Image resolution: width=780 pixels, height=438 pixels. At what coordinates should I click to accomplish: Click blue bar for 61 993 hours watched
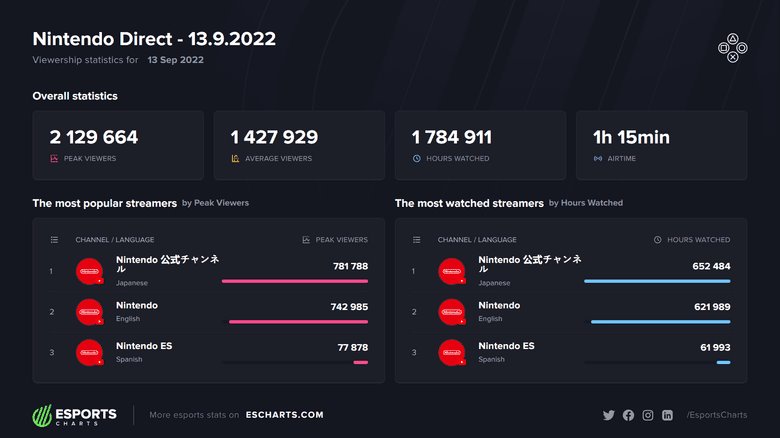[723, 362]
